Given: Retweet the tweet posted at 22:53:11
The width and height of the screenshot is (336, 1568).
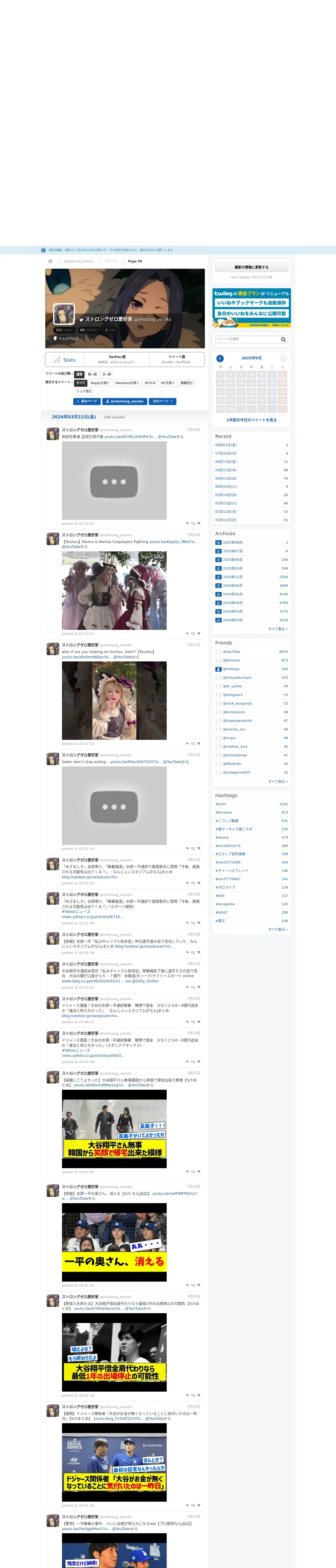Looking at the screenshot, I should tap(193, 634).
